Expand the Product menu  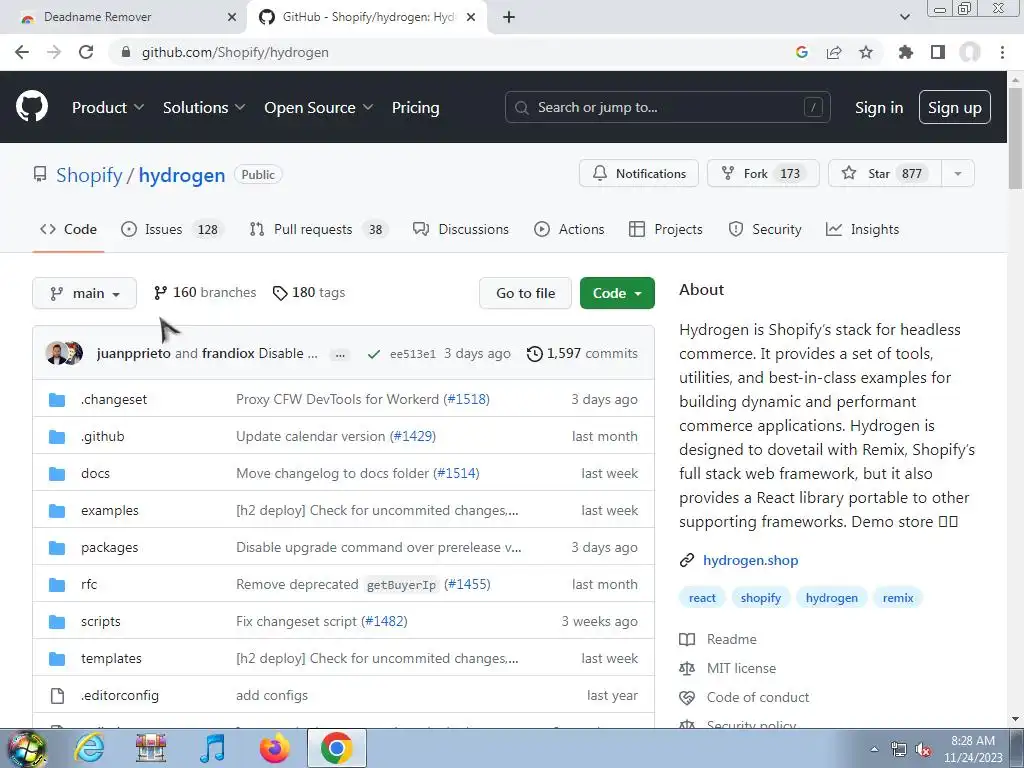pyautogui.click(x=108, y=108)
